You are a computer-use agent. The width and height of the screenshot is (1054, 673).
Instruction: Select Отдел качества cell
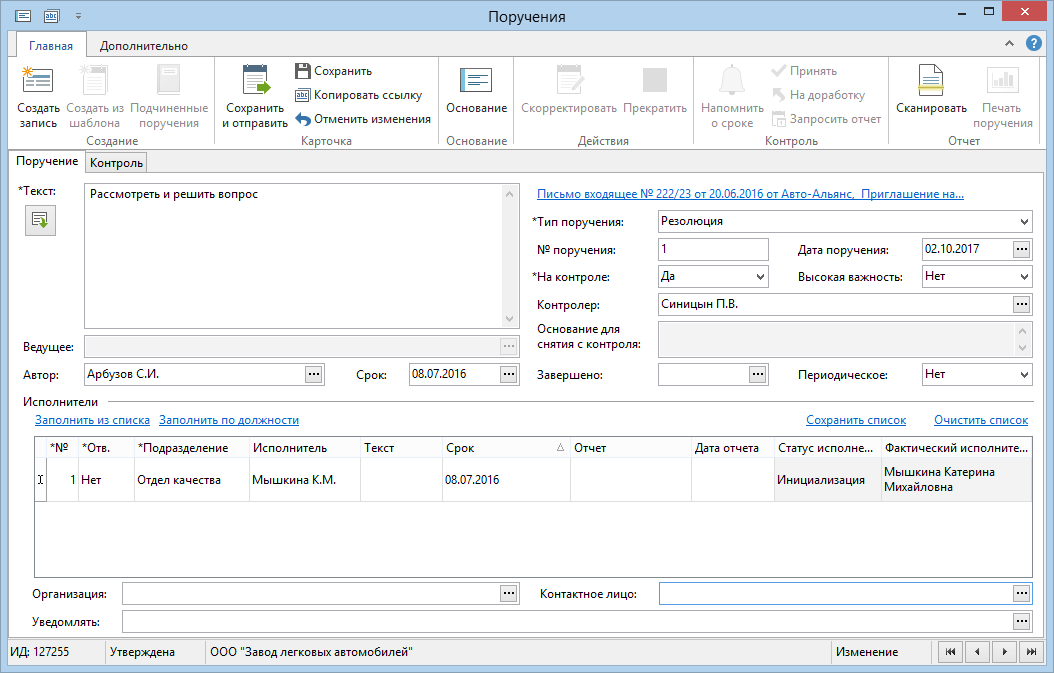point(192,479)
